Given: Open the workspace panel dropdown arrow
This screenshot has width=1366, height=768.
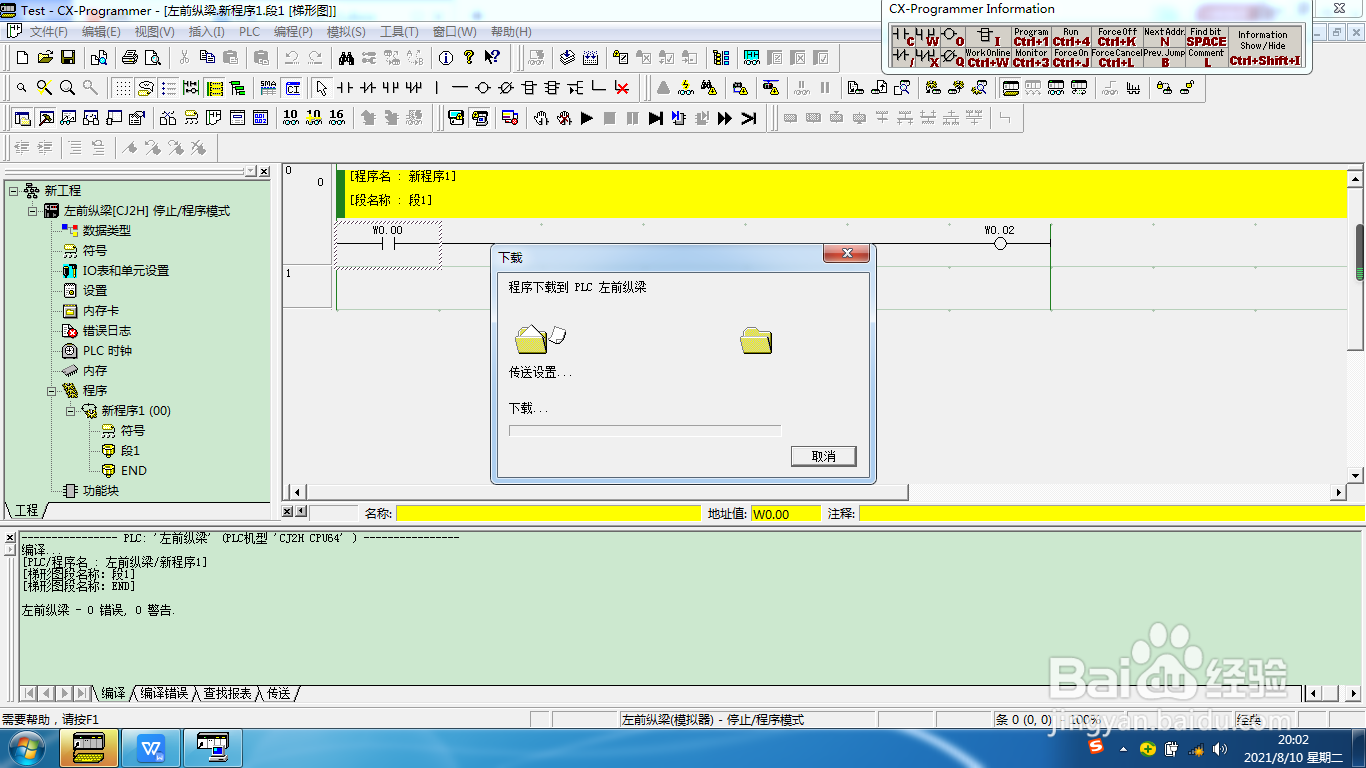Looking at the screenshot, I should [250, 172].
